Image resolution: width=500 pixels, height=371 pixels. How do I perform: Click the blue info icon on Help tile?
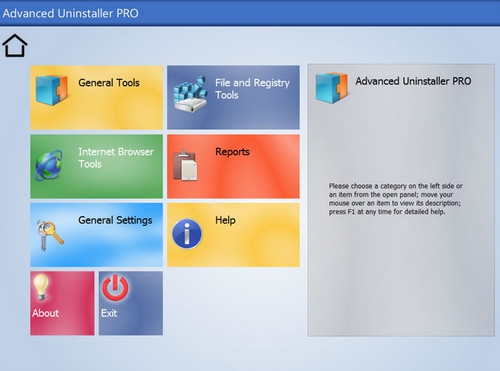point(187,234)
